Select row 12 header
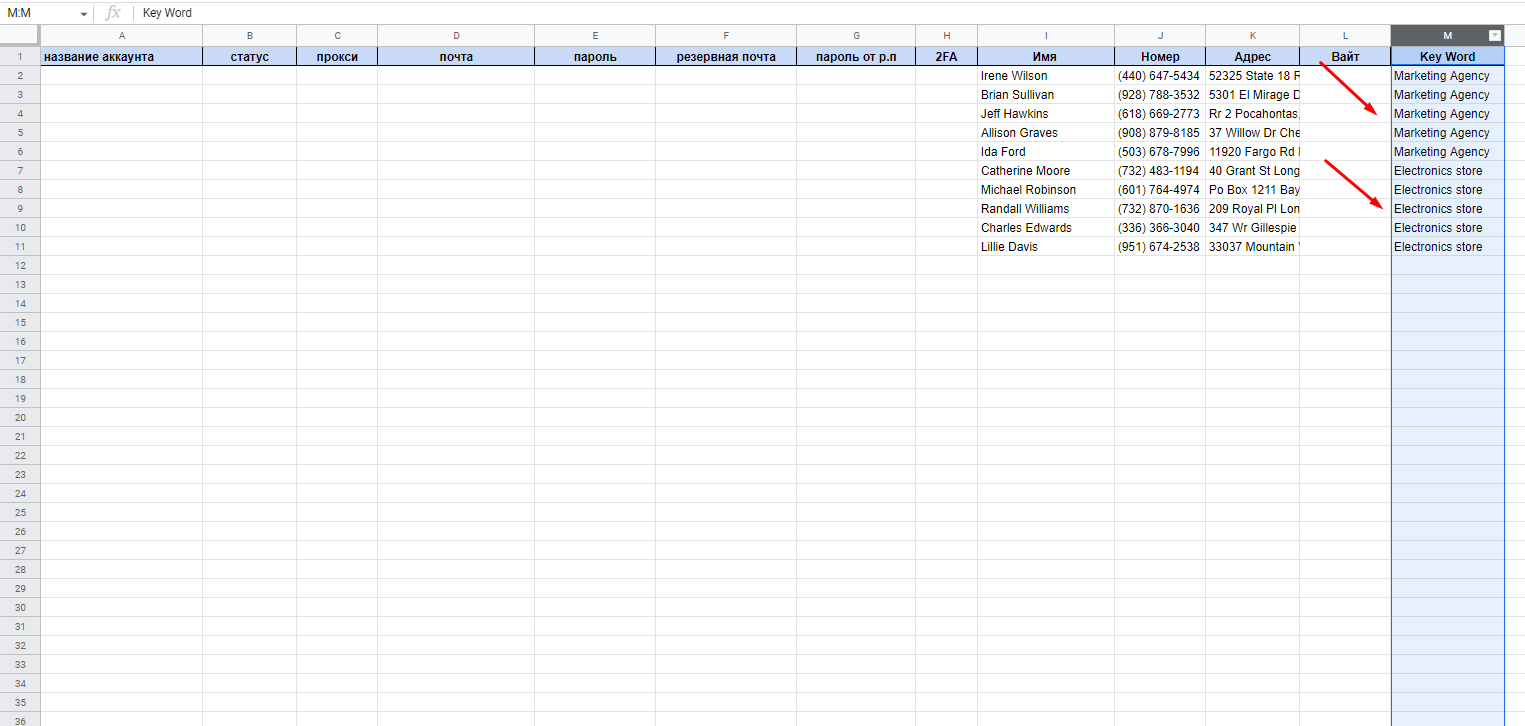The width and height of the screenshot is (1525, 726). tap(20, 266)
